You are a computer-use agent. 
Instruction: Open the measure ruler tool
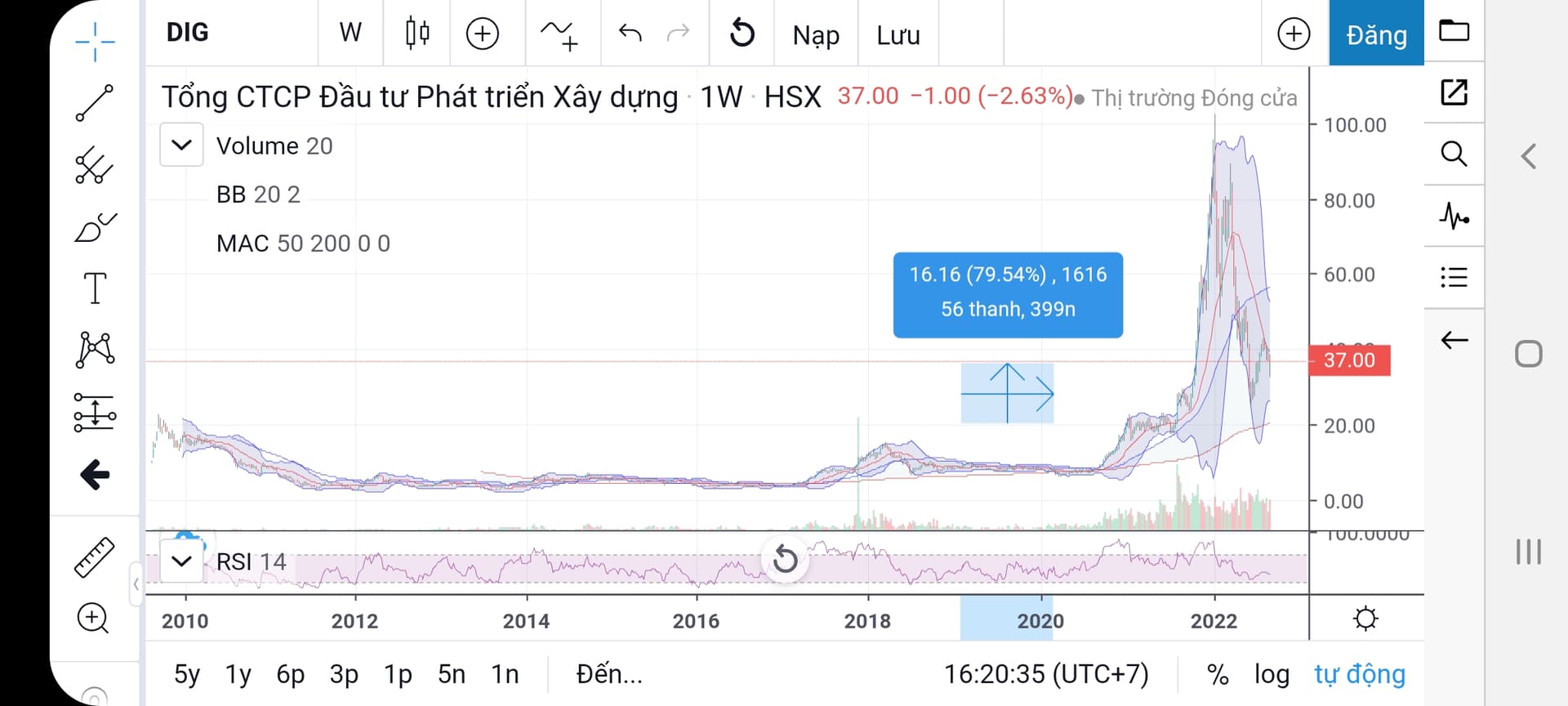coord(95,558)
